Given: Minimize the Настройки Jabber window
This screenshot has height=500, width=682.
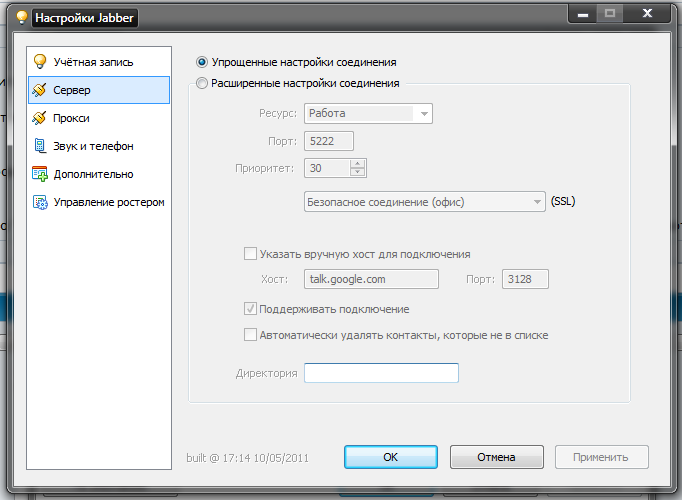Looking at the screenshot, I should pos(583,14).
